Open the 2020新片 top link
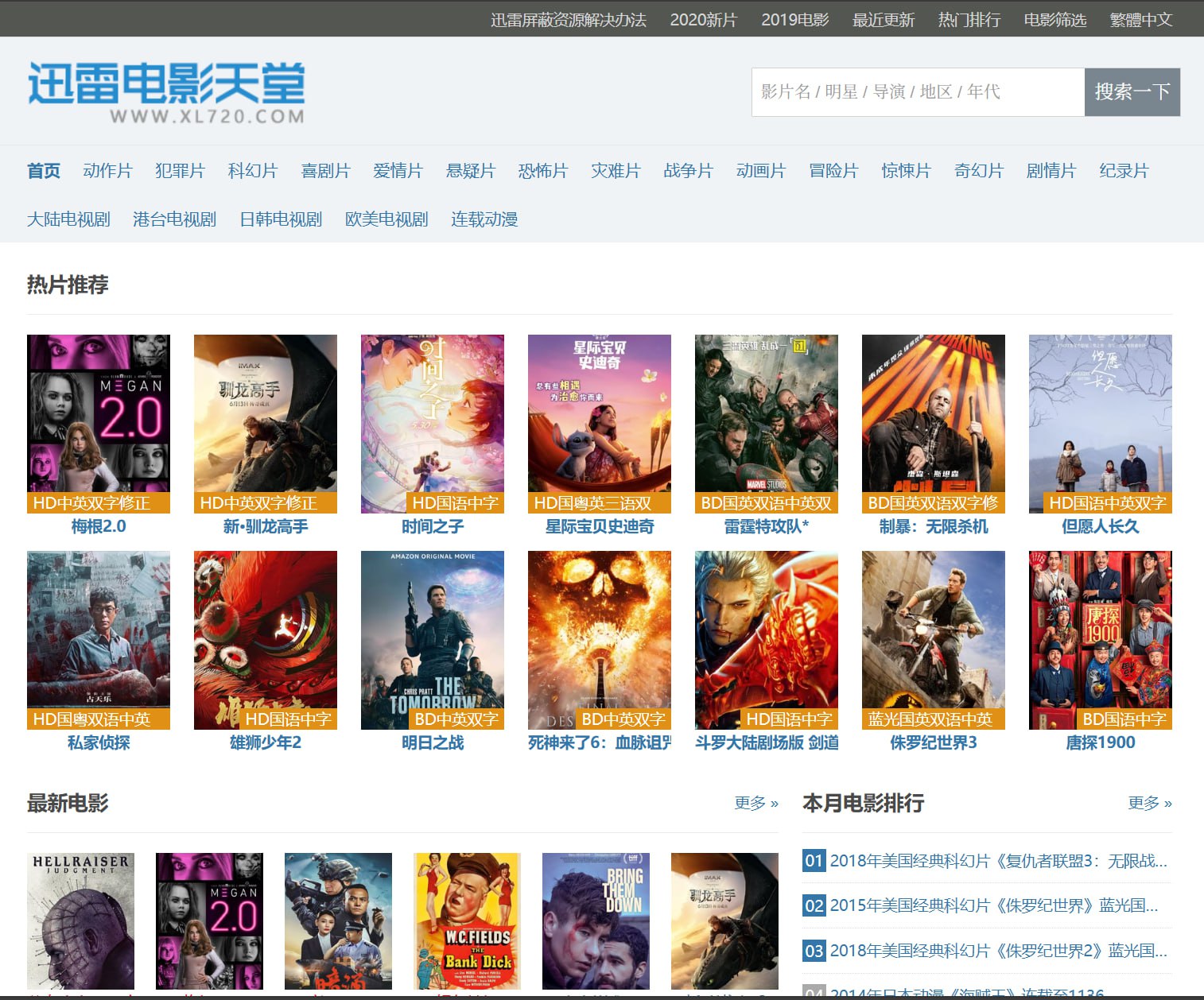This screenshot has width=1204, height=1000. (x=704, y=20)
